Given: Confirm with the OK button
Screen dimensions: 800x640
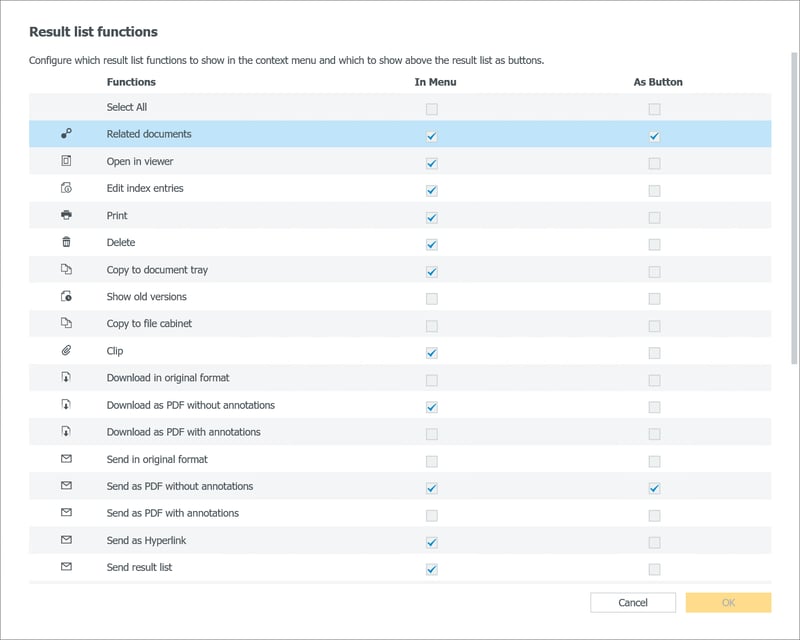Looking at the screenshot, I should [x=728, y=603].
